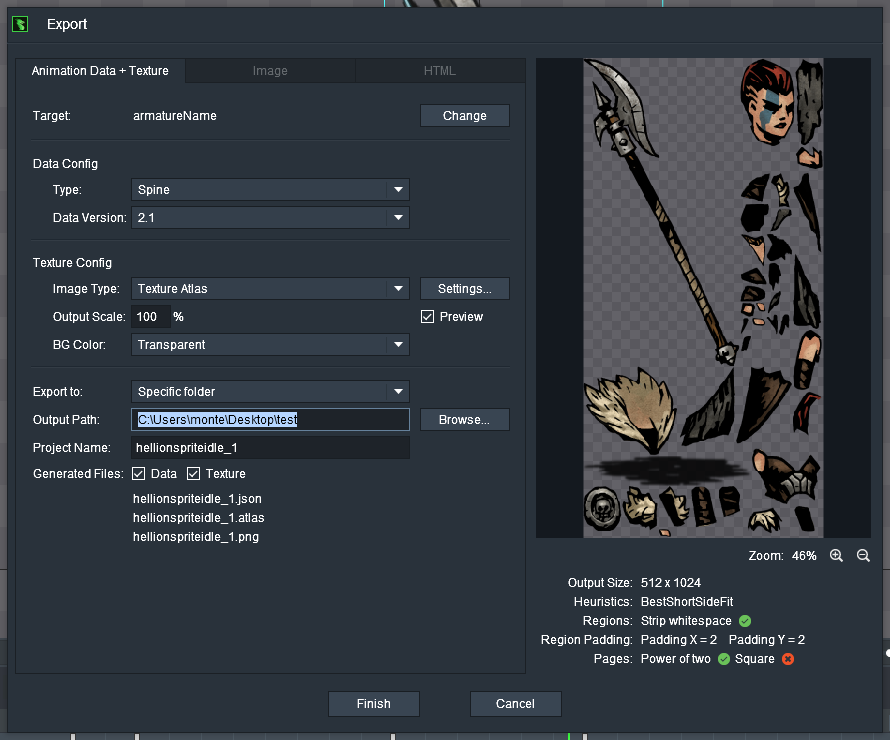Click red cross icon beside Square
The height and width of the screenshot is (740, 890).
point(788,659)
